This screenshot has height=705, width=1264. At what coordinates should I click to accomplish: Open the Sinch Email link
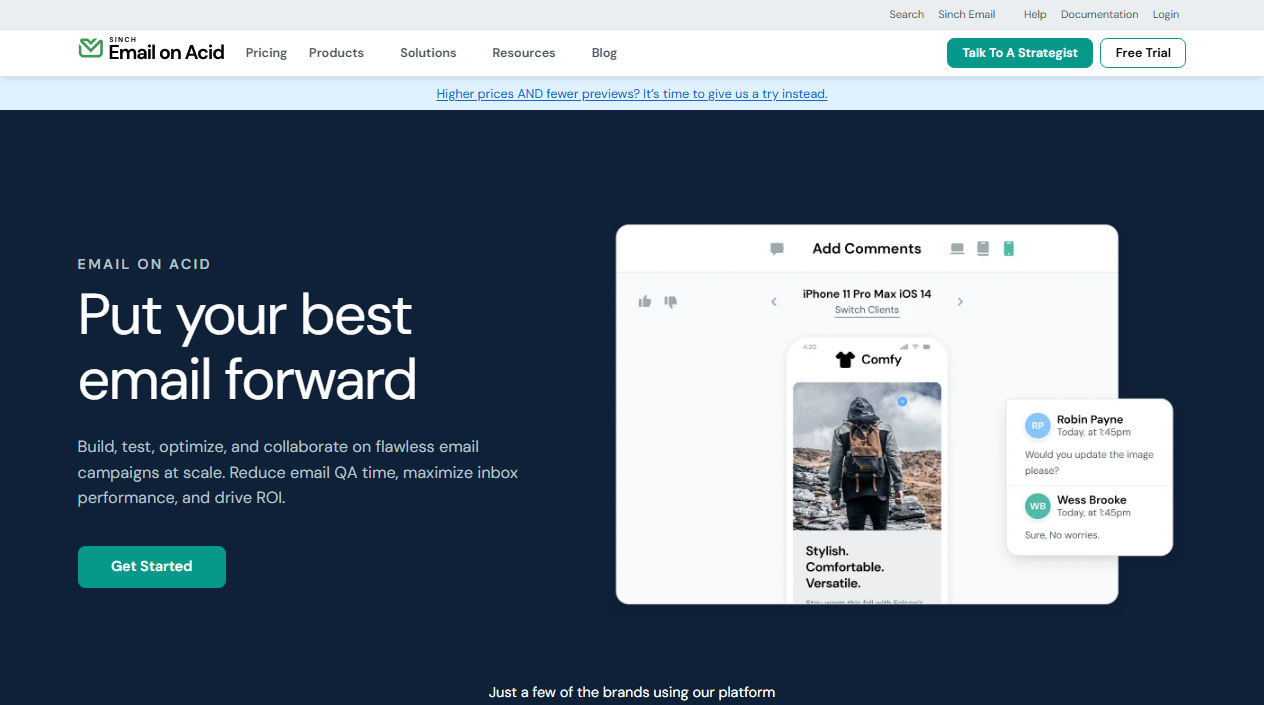pyautogui.click(x=967, y=14)
